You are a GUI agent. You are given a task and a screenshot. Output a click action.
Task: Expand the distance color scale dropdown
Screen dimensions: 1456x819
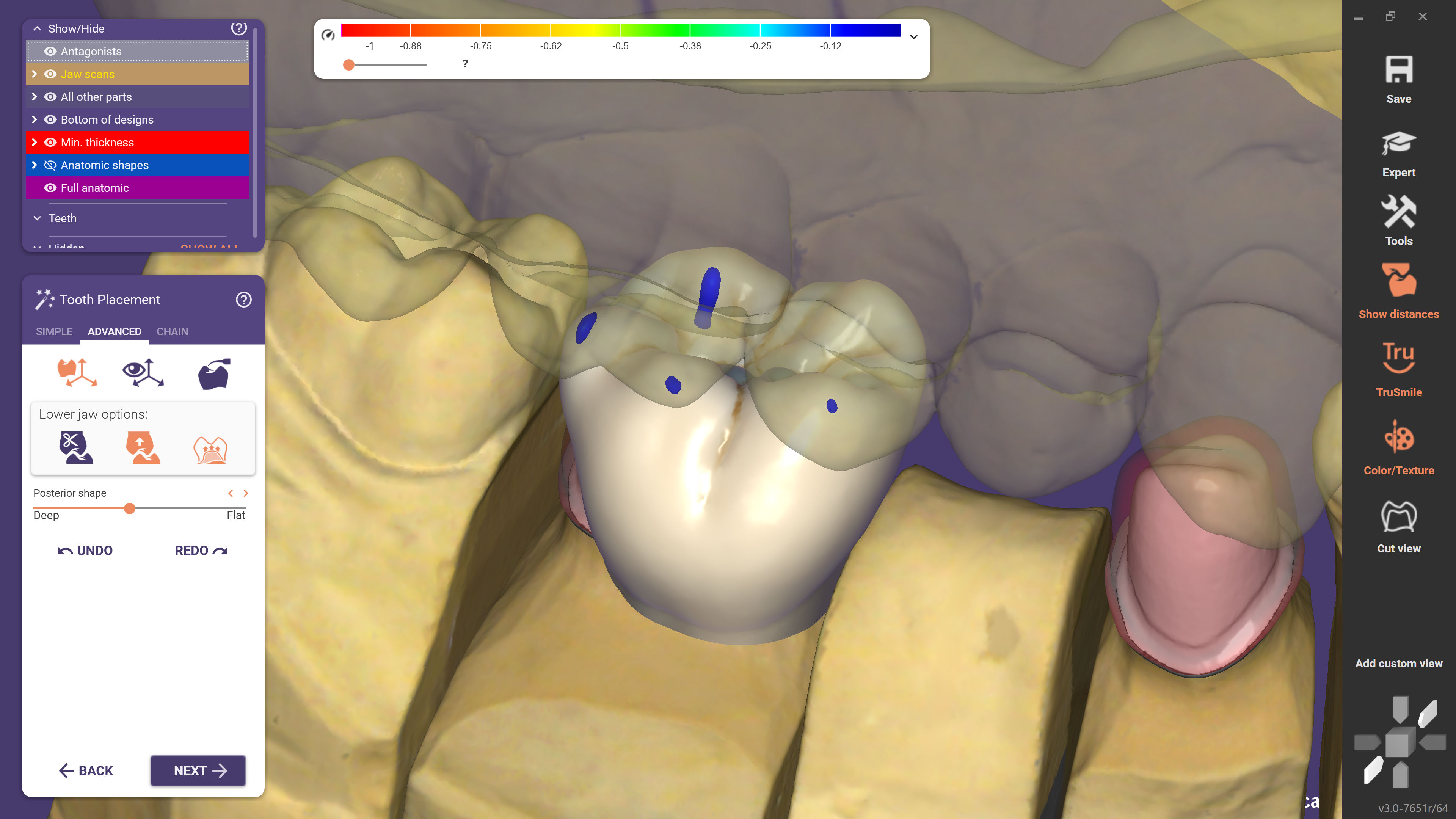pyautogui.click(x=913, y=37)
